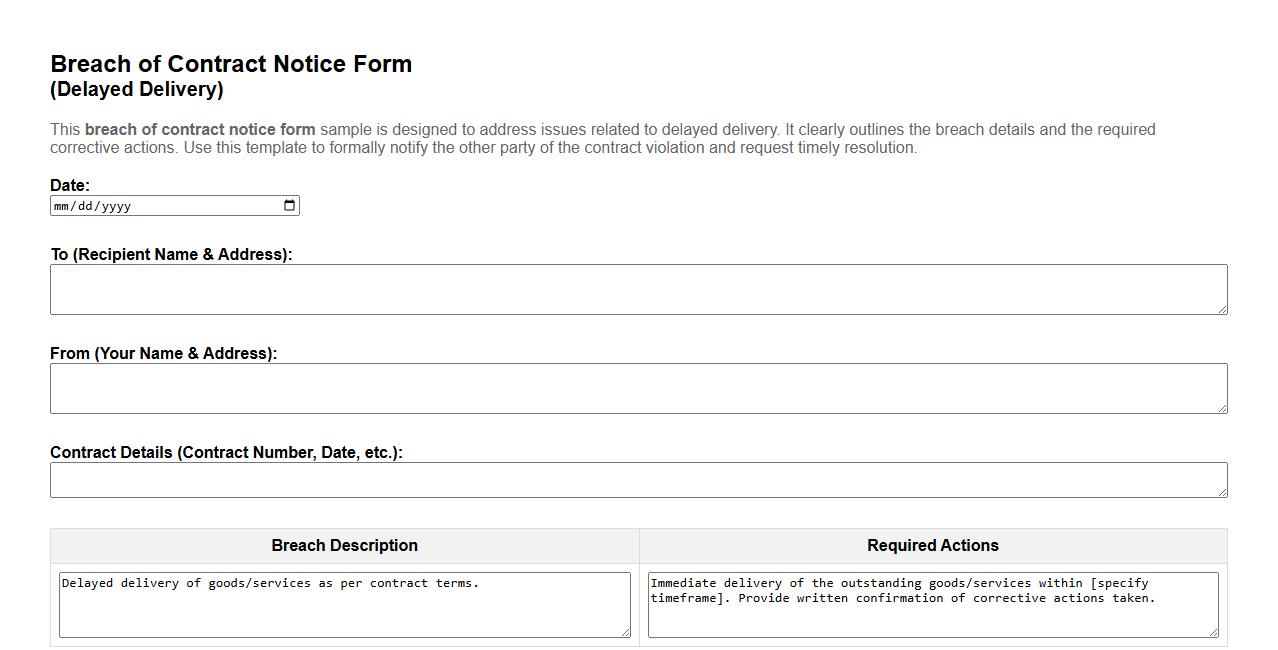
Task: Select the Breach Description column header
Action: [344, 545]
